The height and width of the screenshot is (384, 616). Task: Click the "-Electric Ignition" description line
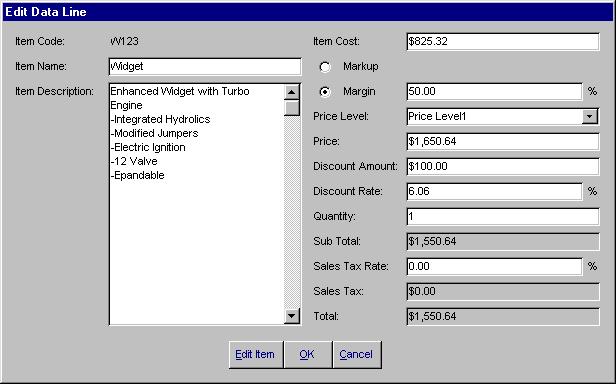coord(148,147)
